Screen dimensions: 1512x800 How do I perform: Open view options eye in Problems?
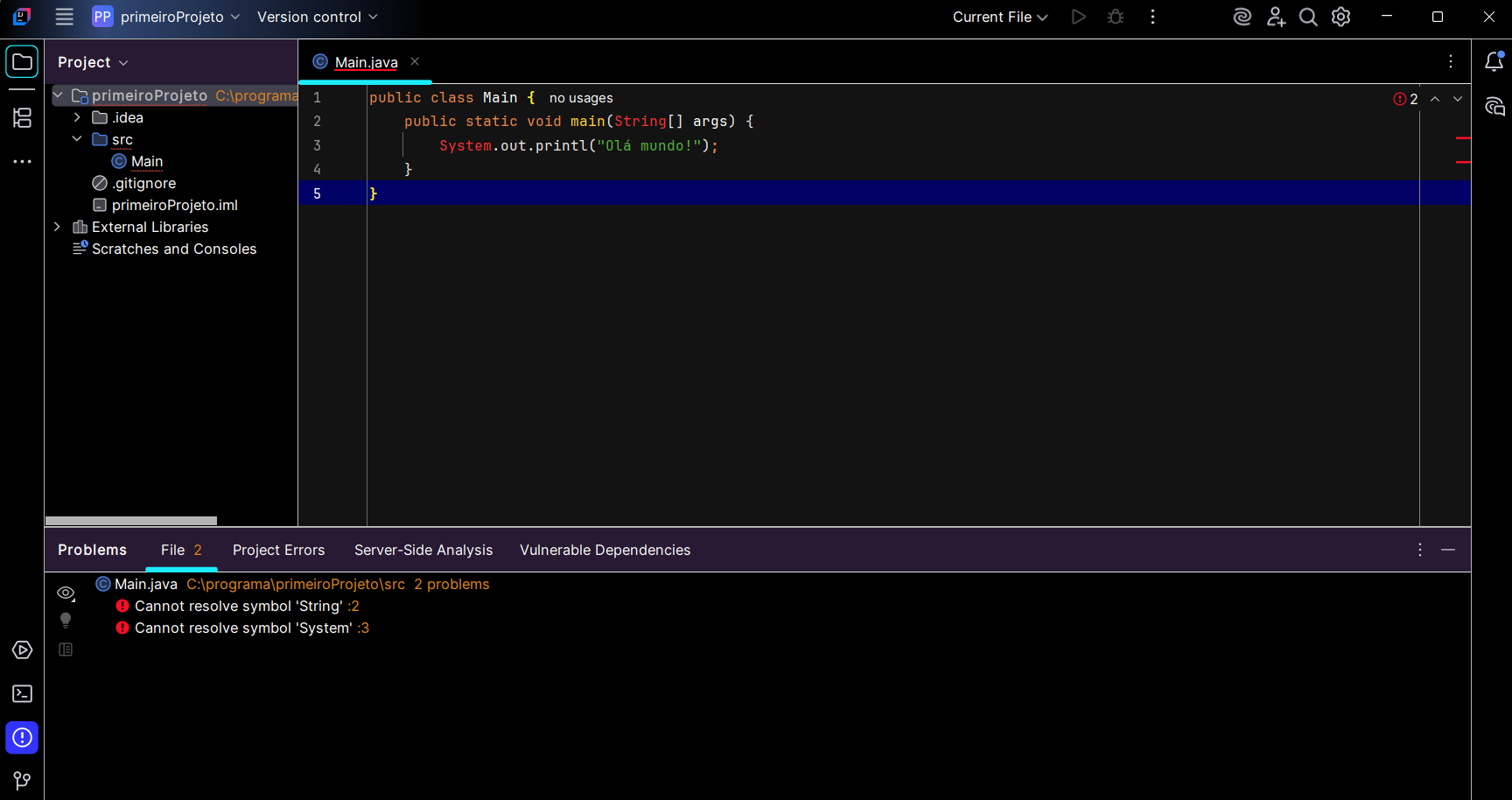pos(66,593)
